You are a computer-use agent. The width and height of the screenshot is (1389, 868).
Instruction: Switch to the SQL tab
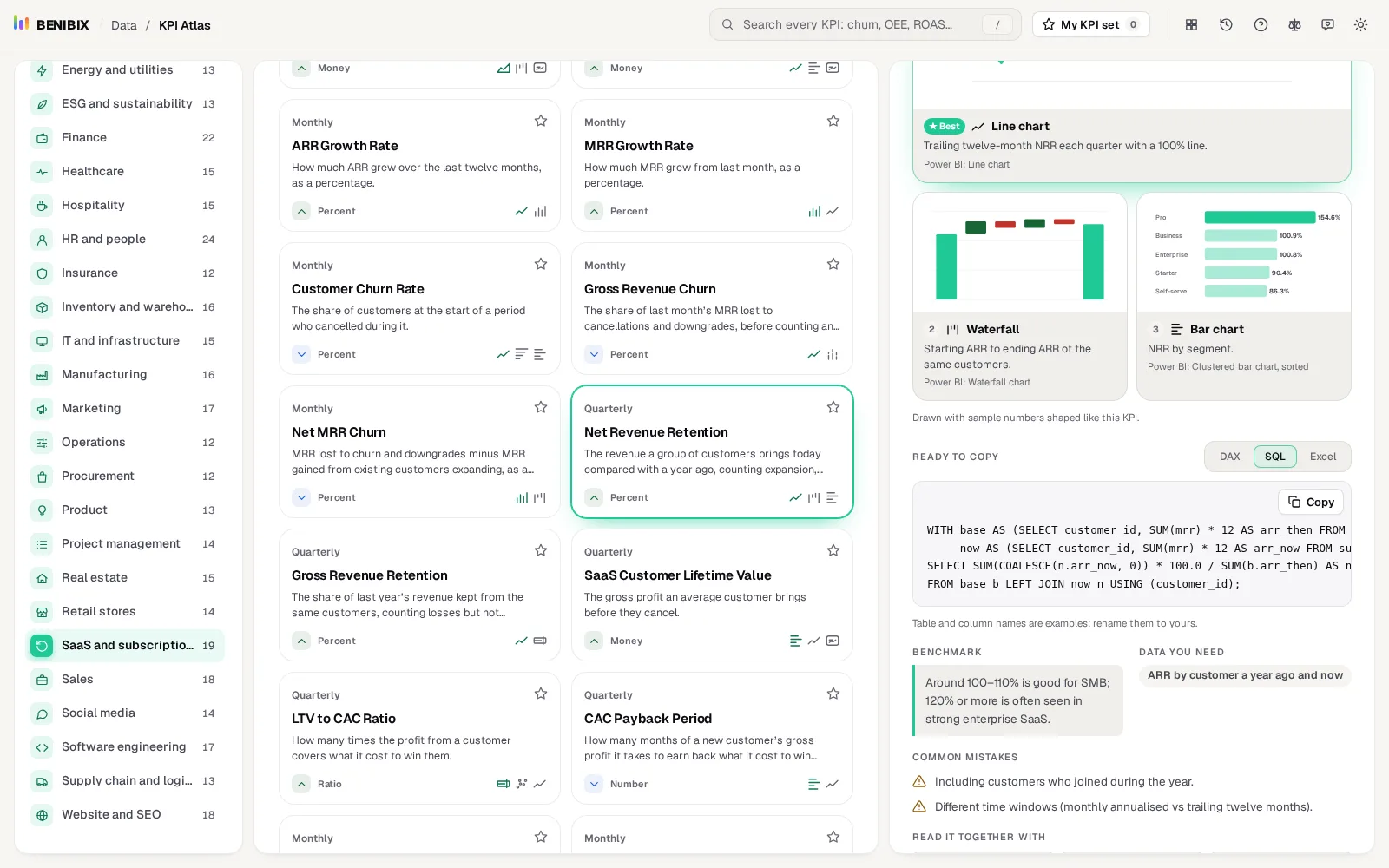pos(1274,457)
